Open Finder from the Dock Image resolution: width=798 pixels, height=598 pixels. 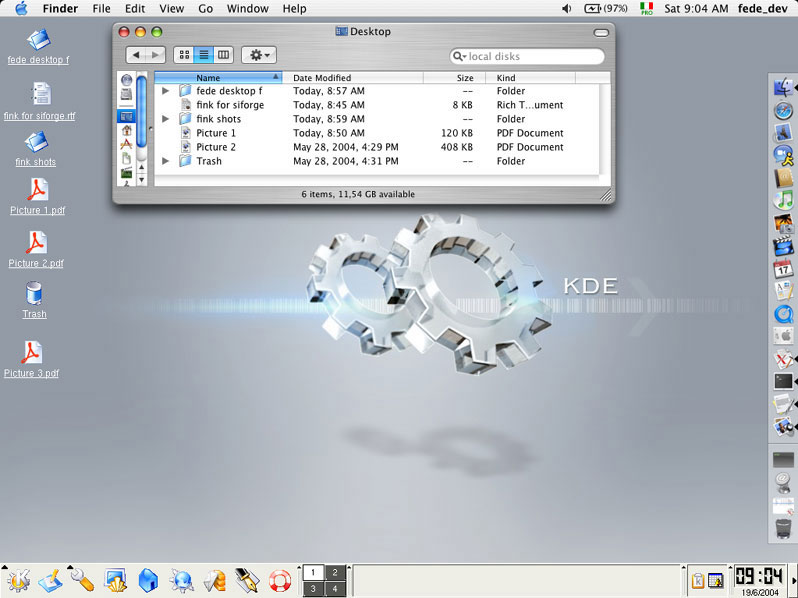point(783,88)
